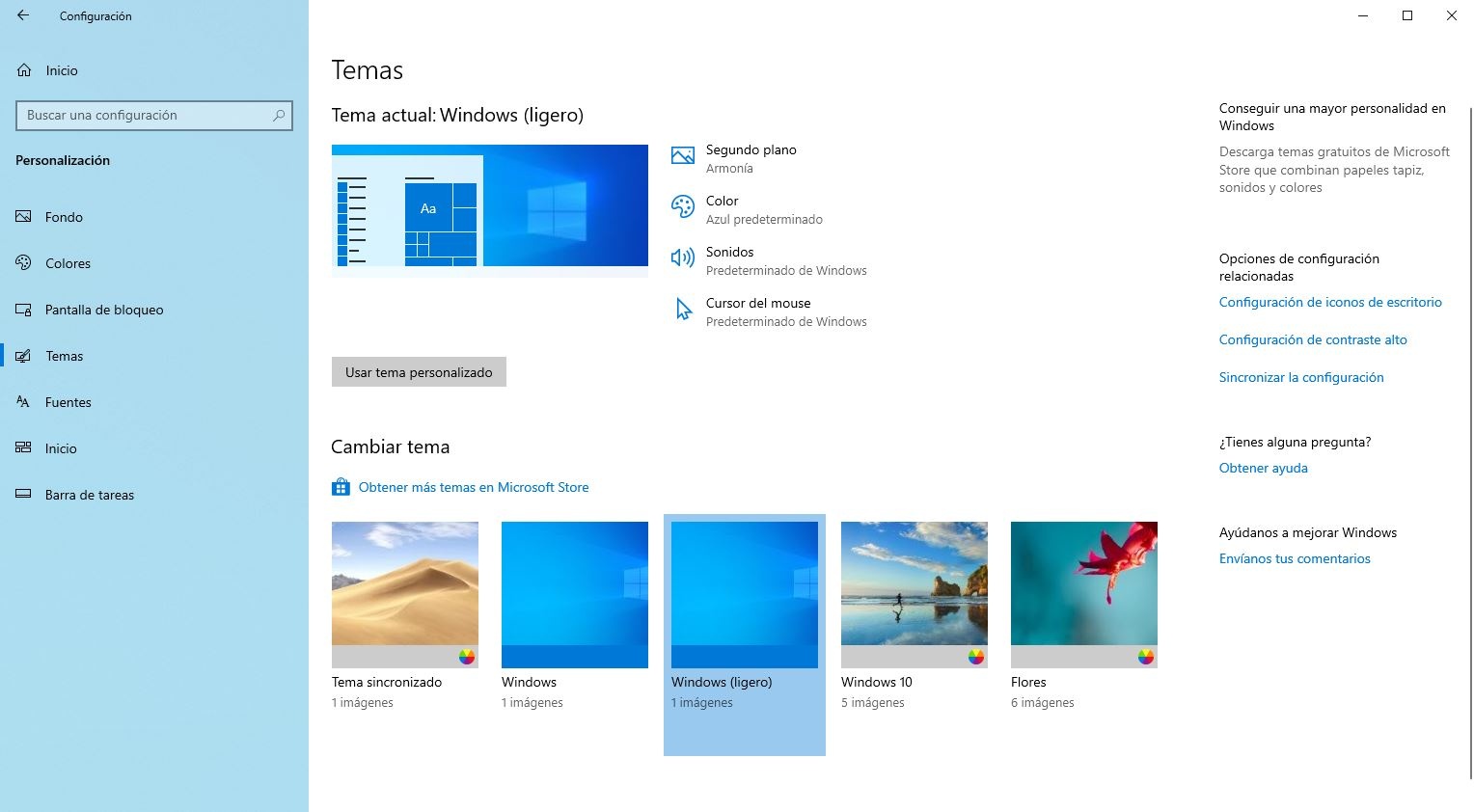Select the Pantalla de bloqueo icon

24,310
